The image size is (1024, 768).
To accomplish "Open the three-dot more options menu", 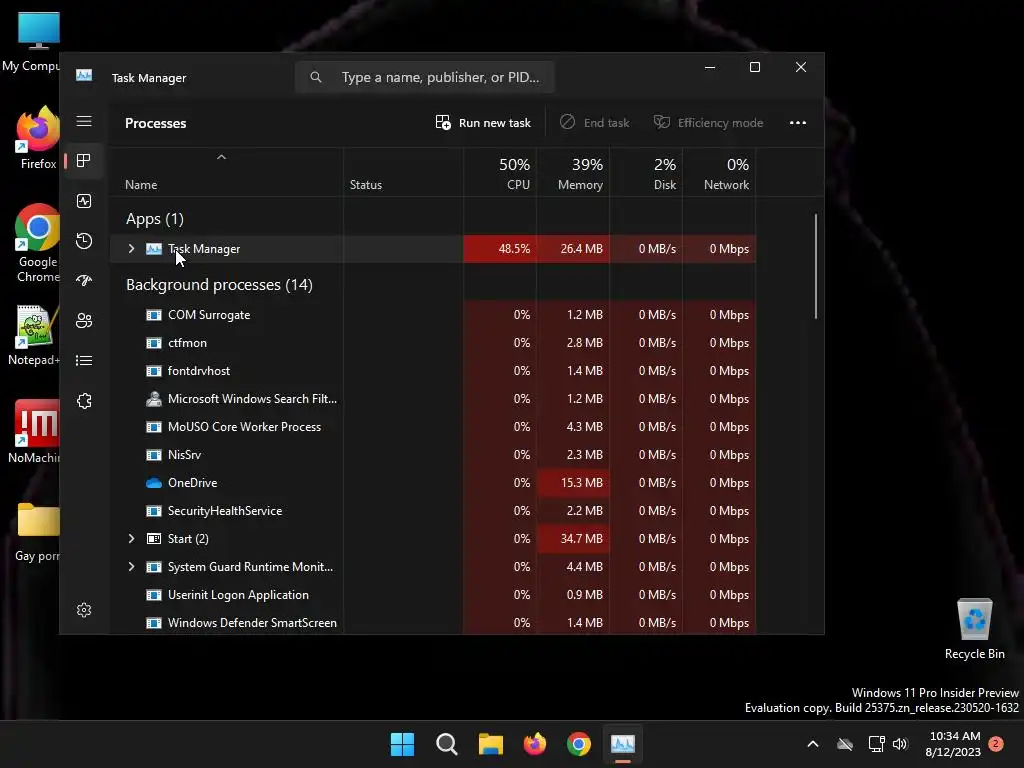I will [x=797, y=123].
